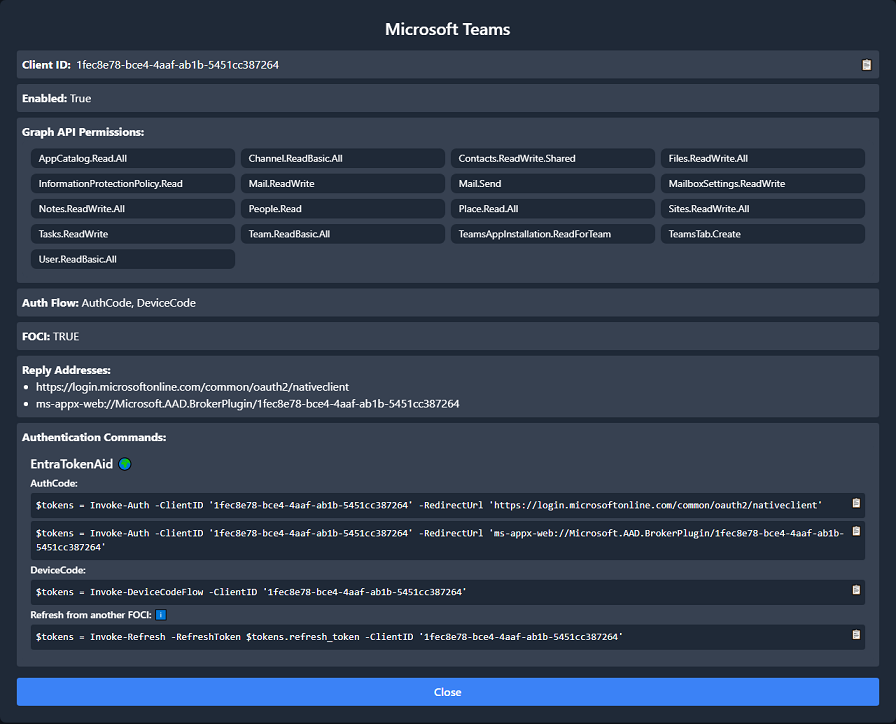
Task: Click the BrokerPlugin Invoke-Auth command text
Action: [439, 540]
